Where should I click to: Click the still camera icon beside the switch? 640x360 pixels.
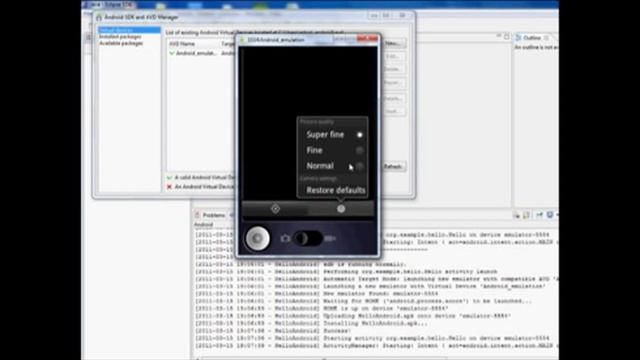pyautogui.click(x=285, y=238)
